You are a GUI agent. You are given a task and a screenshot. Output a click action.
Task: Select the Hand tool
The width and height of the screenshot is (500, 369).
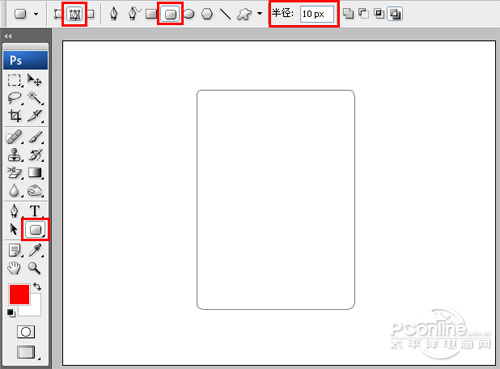tap(14, 268)
